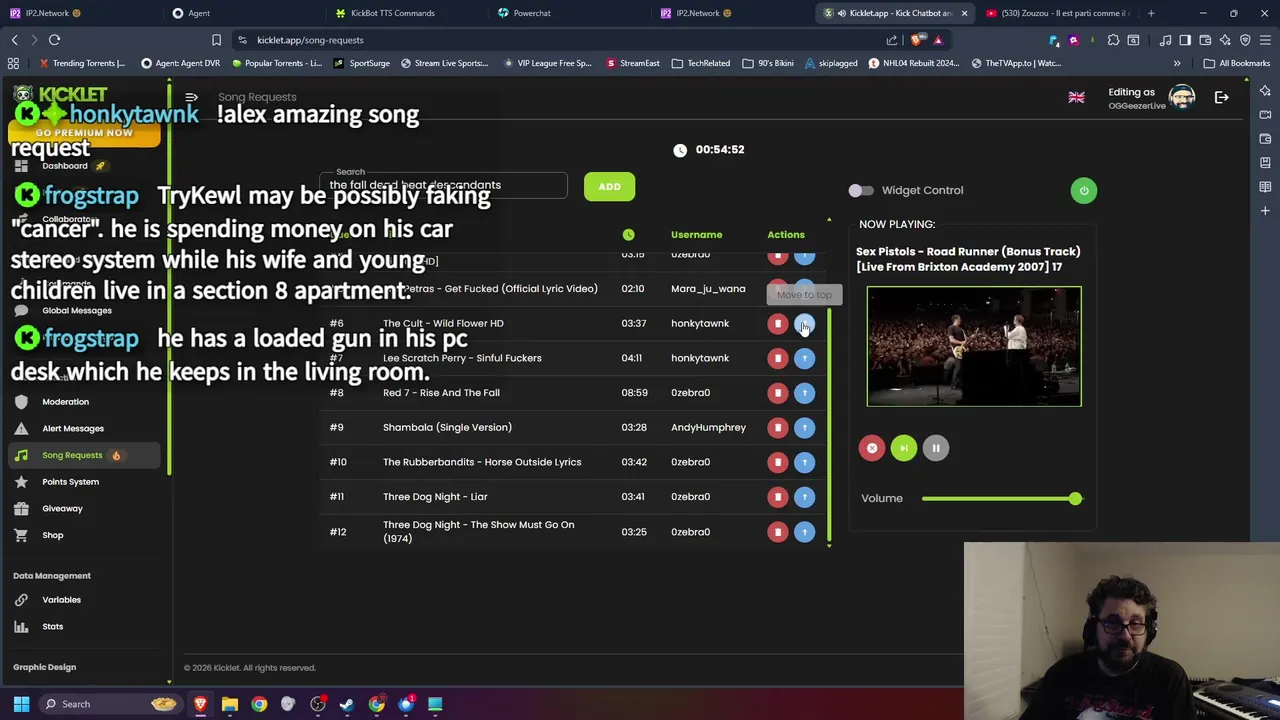Viewport: 1280px width, 720px height.
Task: Open the OGGeezerLive profile avatar
Action: click(x=1182, y=97)
